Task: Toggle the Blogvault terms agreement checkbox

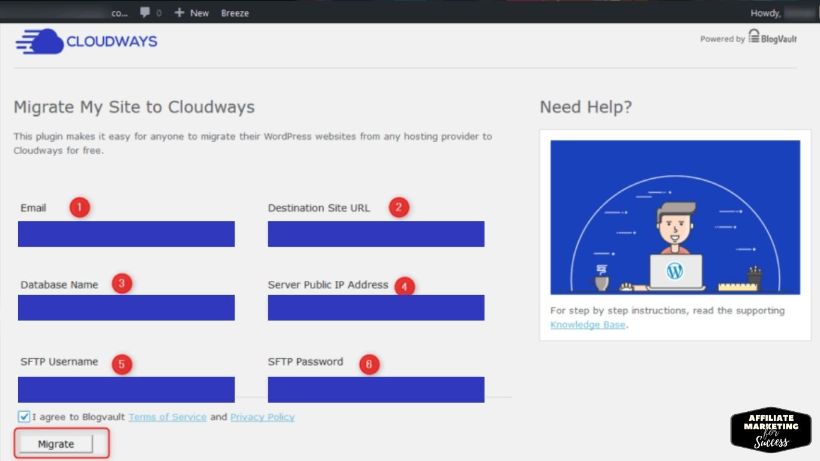Action: (24, 417)
